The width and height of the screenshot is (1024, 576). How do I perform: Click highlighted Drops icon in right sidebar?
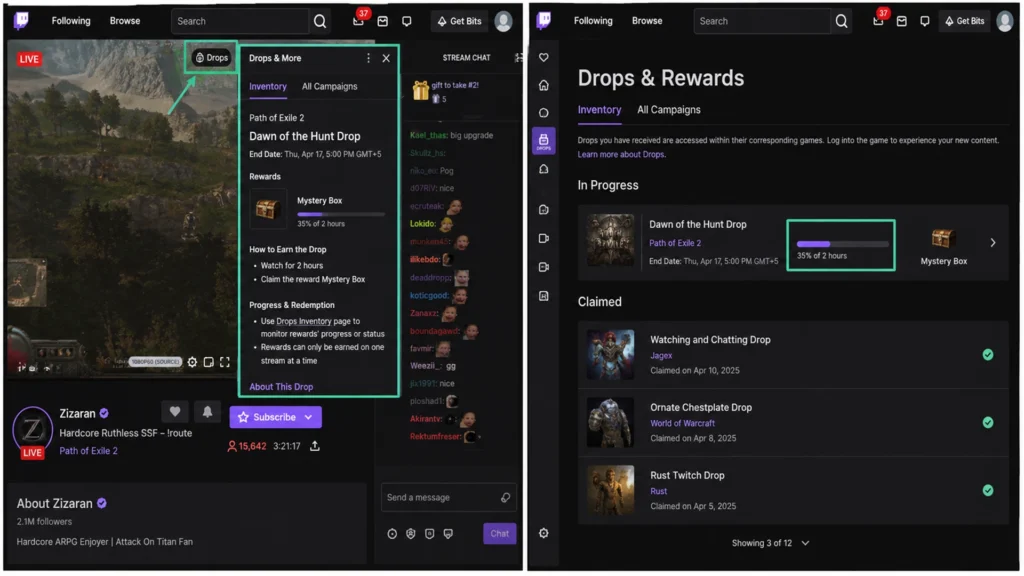pos(543,140)
